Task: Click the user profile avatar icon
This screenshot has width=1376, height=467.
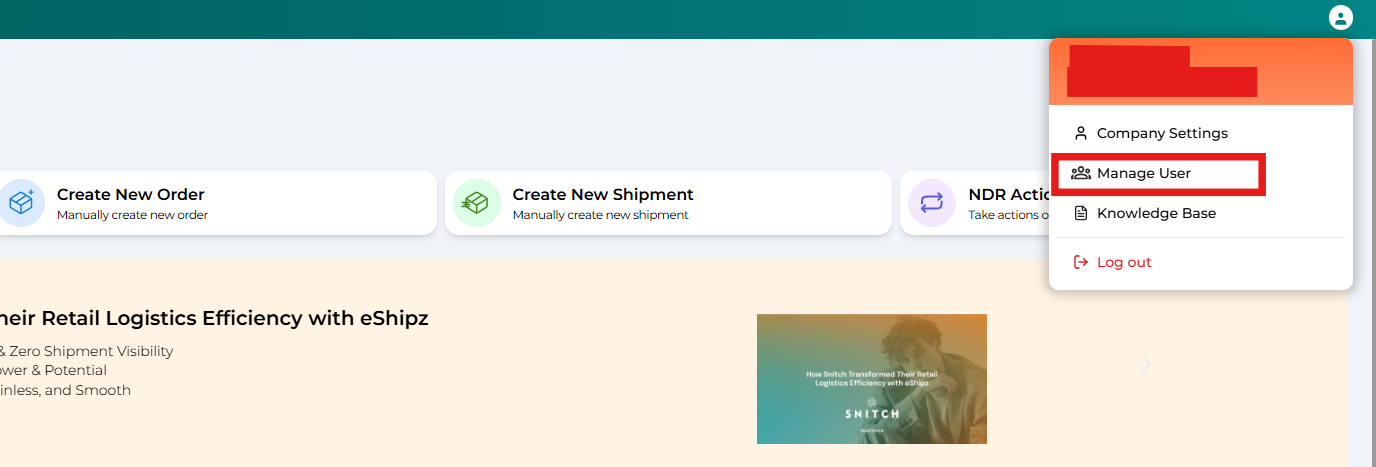Action: click(x=1340, y=17)
